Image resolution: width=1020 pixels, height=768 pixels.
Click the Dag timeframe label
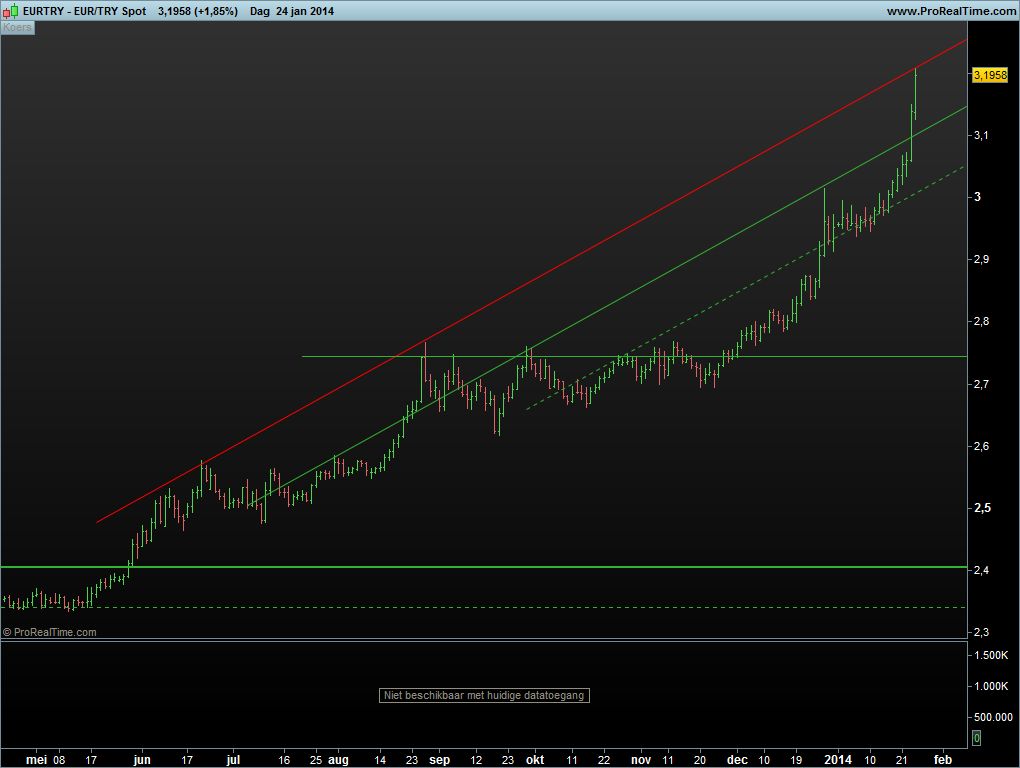coord(260,11)
